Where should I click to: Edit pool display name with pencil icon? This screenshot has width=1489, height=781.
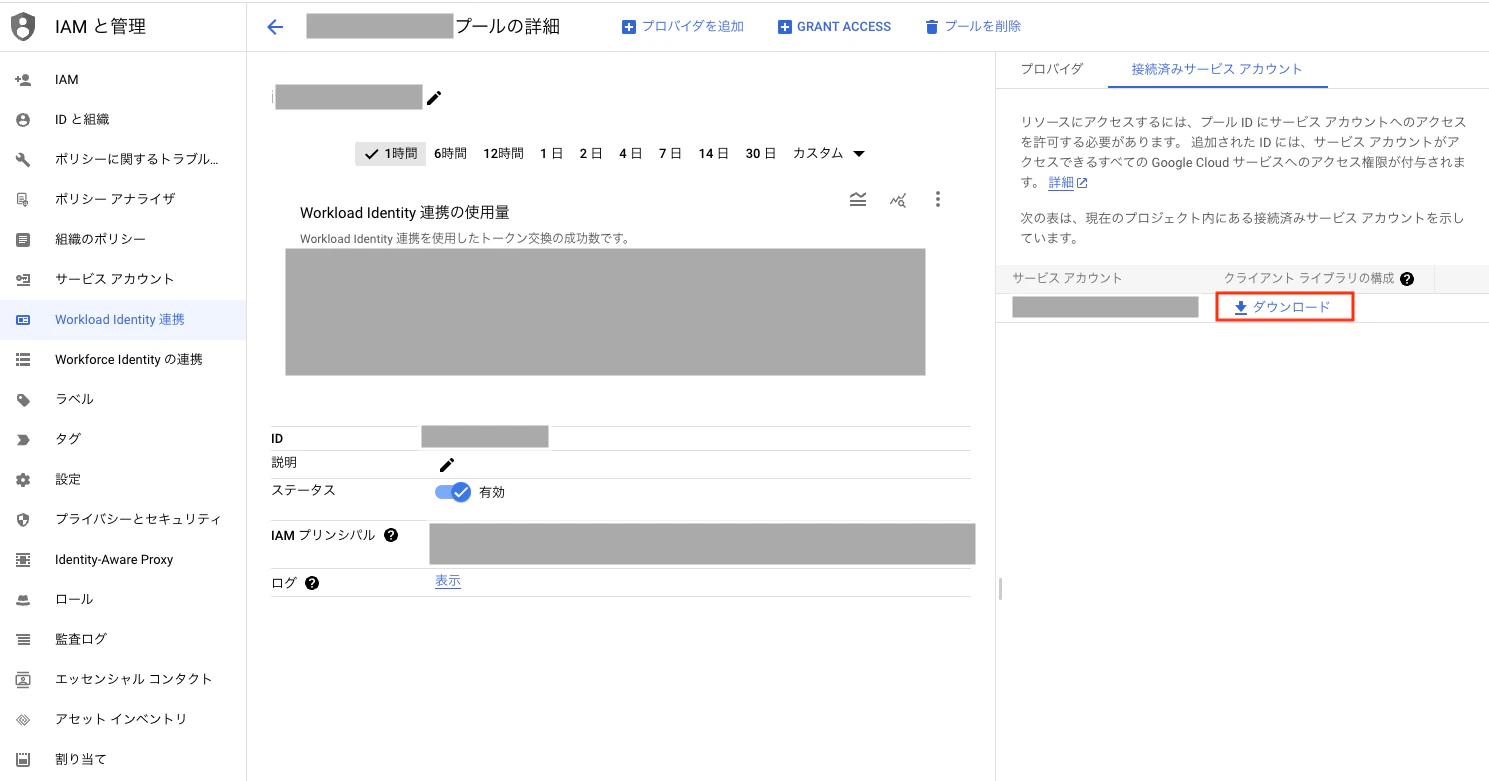(434, 97)
